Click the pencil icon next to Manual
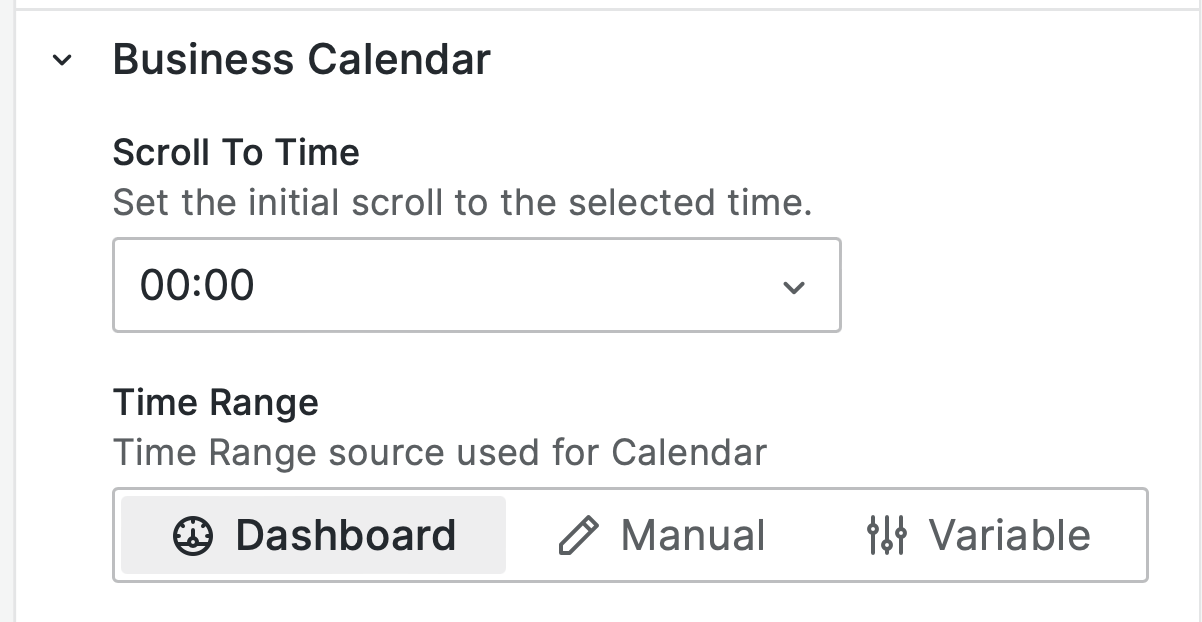1202x622 pixels. click(x=577, y=536)
